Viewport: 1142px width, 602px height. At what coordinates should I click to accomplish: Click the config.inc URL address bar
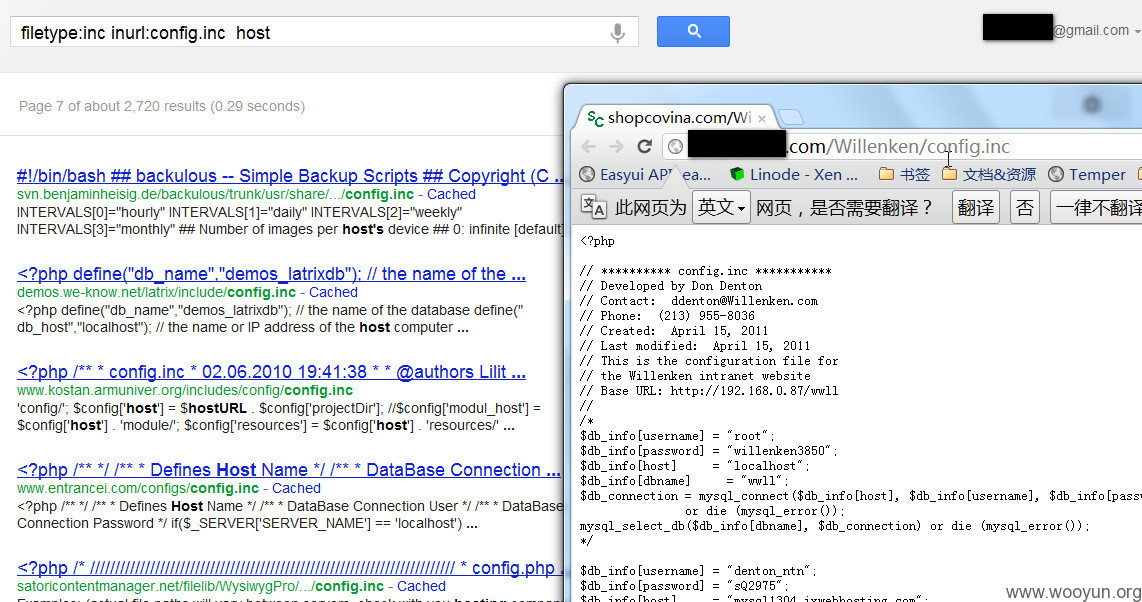point(902,146)
